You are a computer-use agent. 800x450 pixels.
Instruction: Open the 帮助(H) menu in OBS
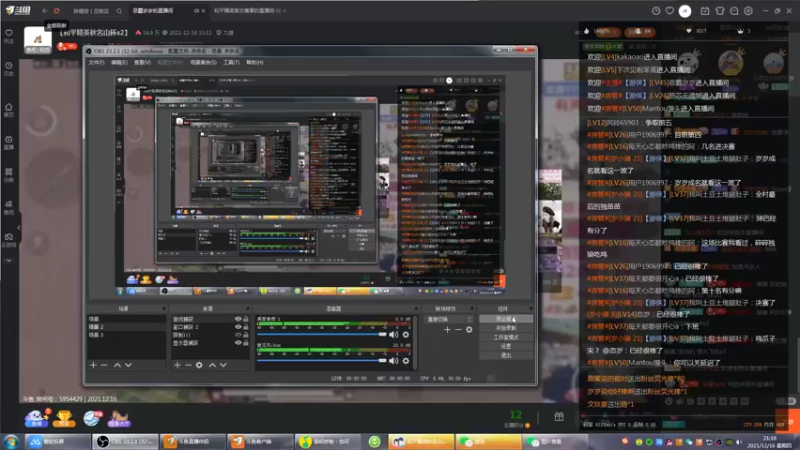(255, 62)
